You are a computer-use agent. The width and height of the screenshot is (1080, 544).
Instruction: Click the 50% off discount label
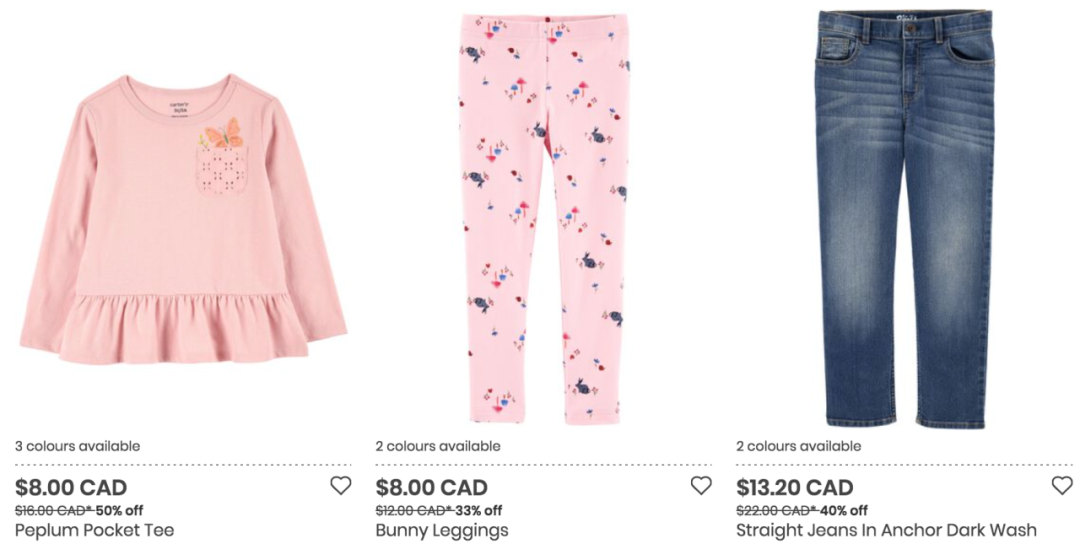pyautogui.click(x=120, y=510)
